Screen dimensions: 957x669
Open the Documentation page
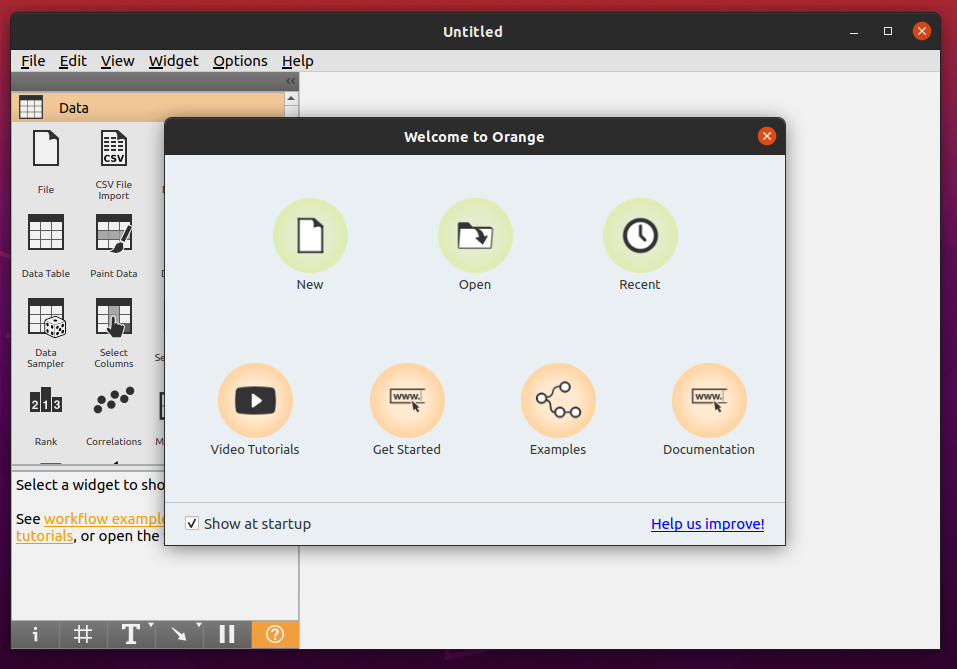click(x=709, y=400)
